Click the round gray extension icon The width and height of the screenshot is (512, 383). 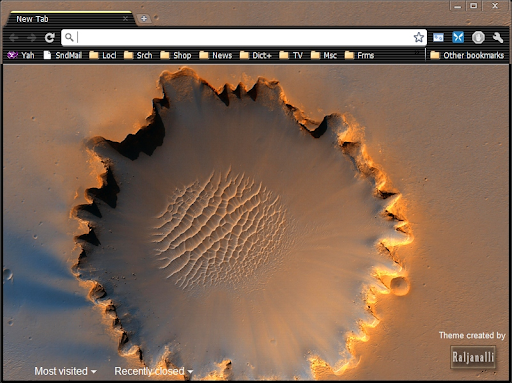pyautogui.click(x=478, y=37)
